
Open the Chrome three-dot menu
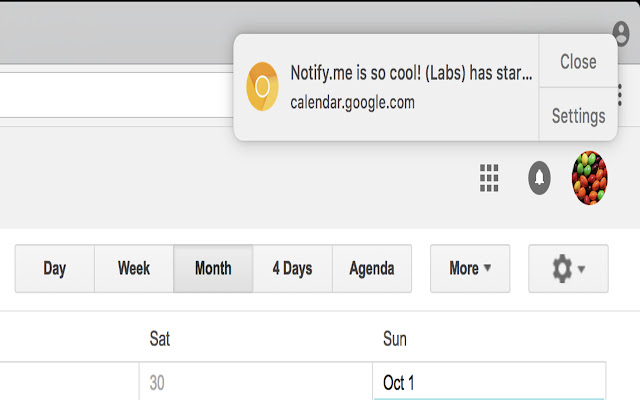[620, 95]
